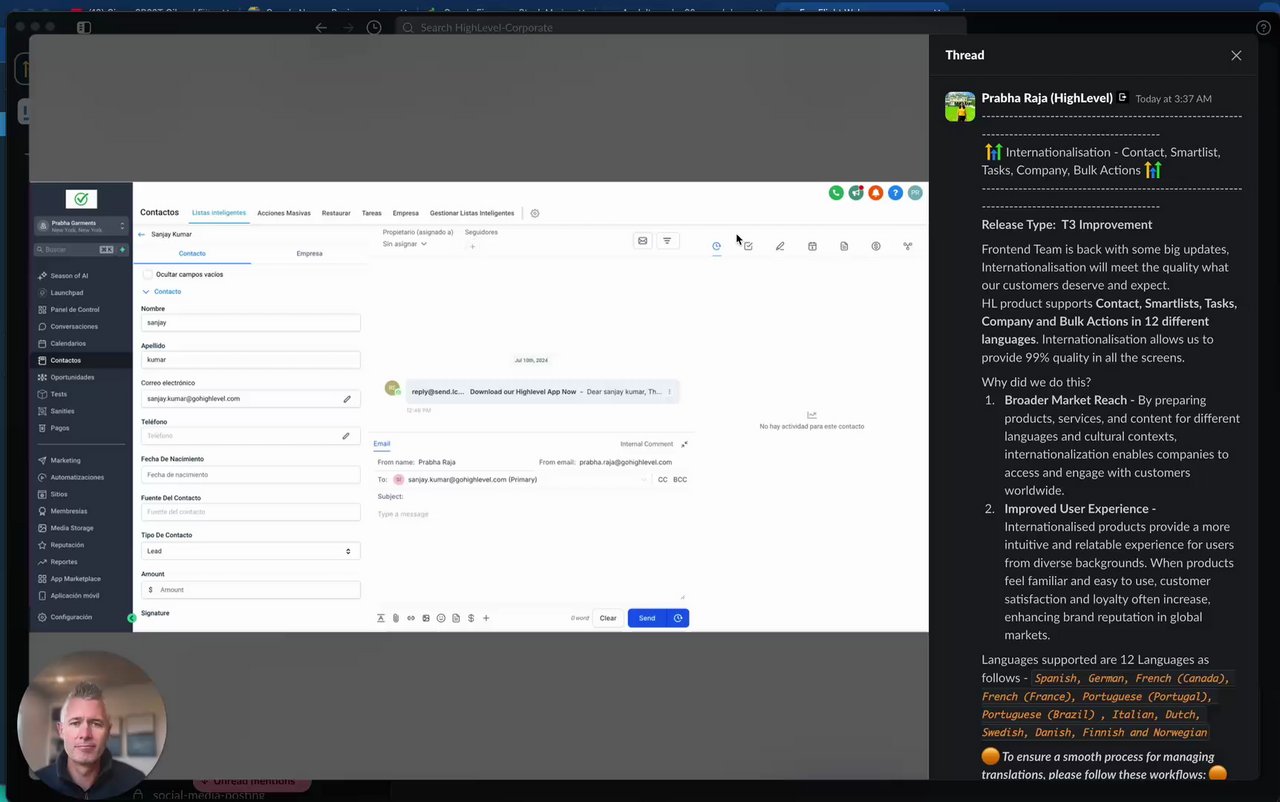Screen dimensions: 1280x802
Task: Select the Empresa tab under Sanjay Kumar
Action: (310, 254)
